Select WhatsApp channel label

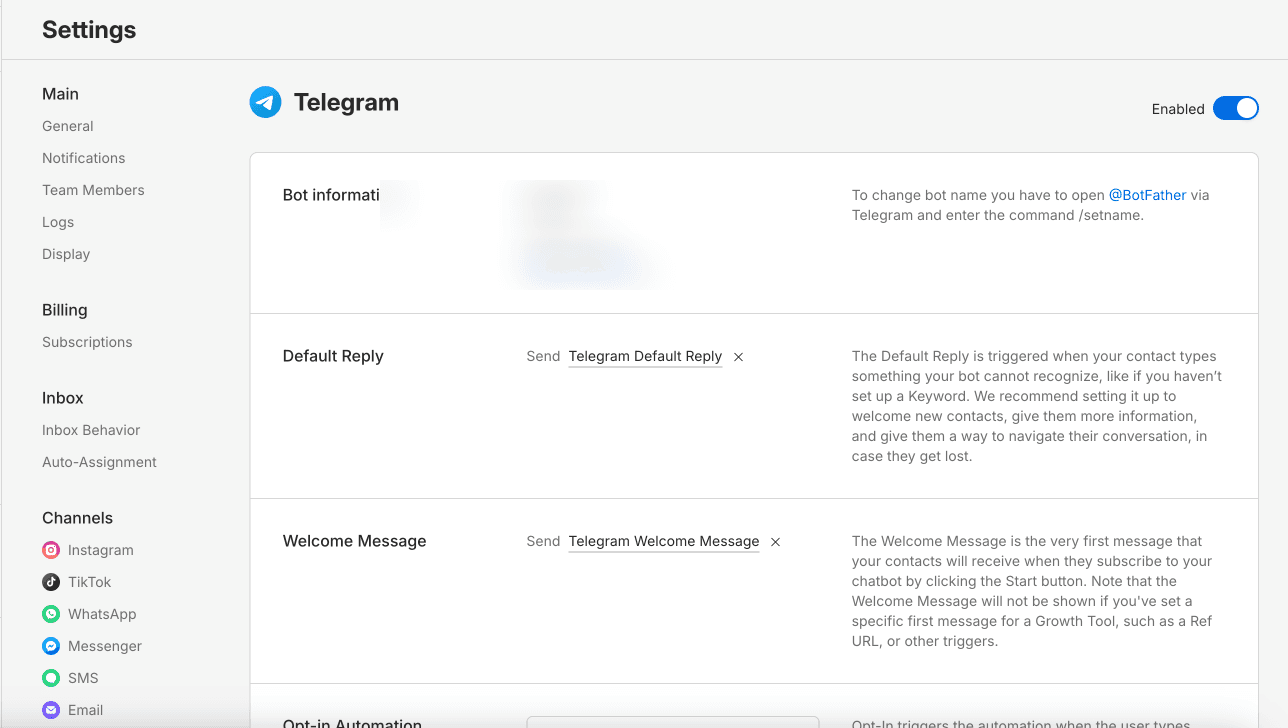pos(102,614)
